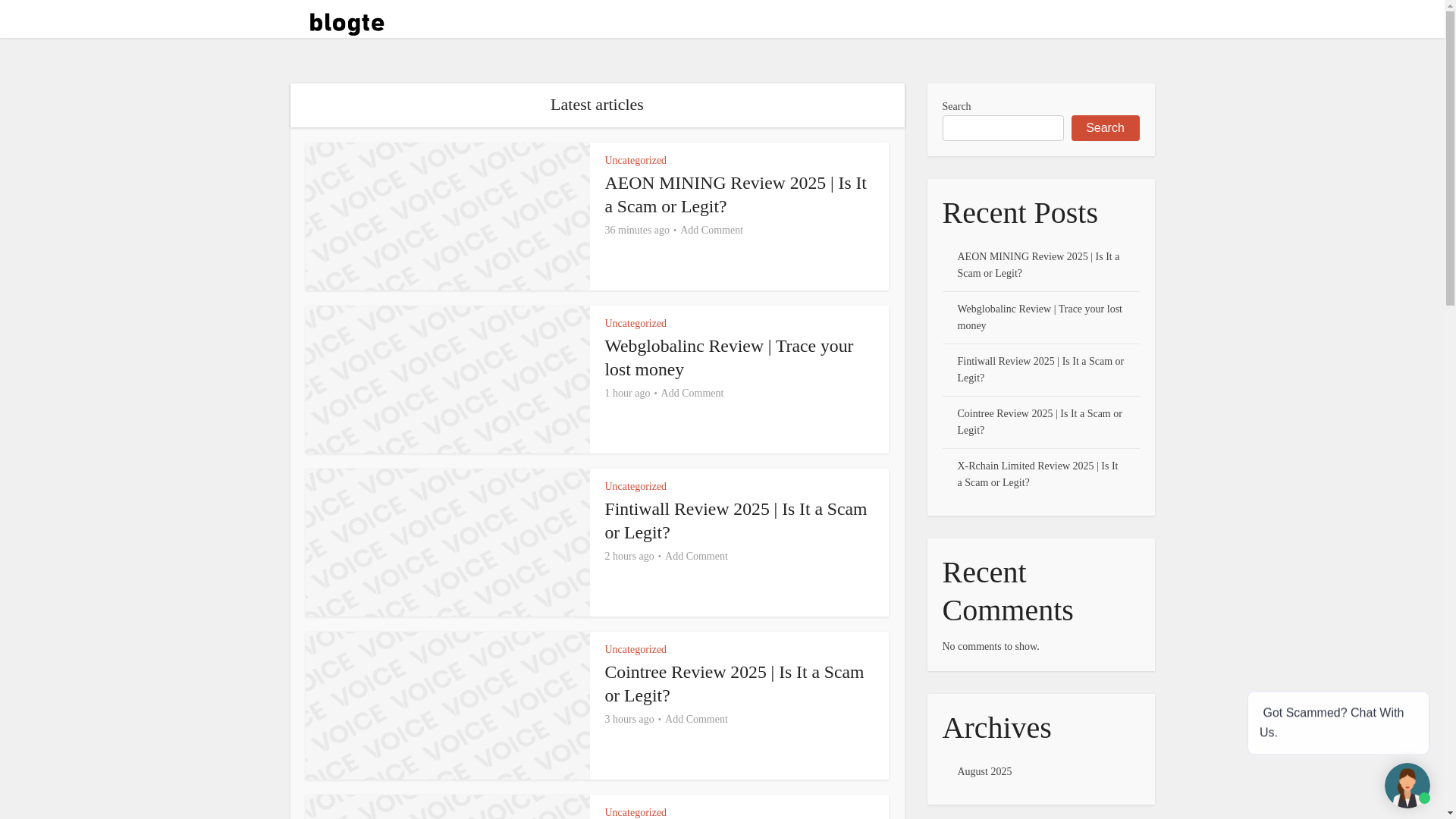Click the Cointree article thumbnail
Viewport: 1456px width, 819px height.
coord(447,705)
